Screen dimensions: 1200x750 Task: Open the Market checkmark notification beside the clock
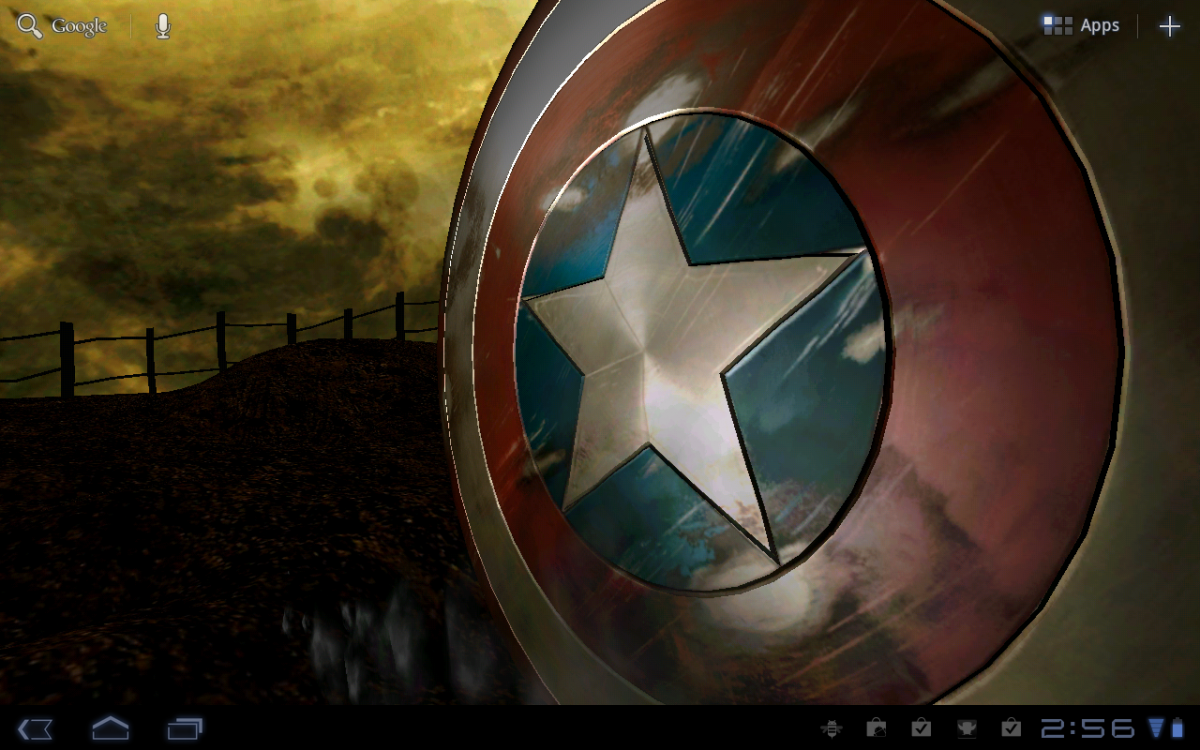pos(1011,728)
